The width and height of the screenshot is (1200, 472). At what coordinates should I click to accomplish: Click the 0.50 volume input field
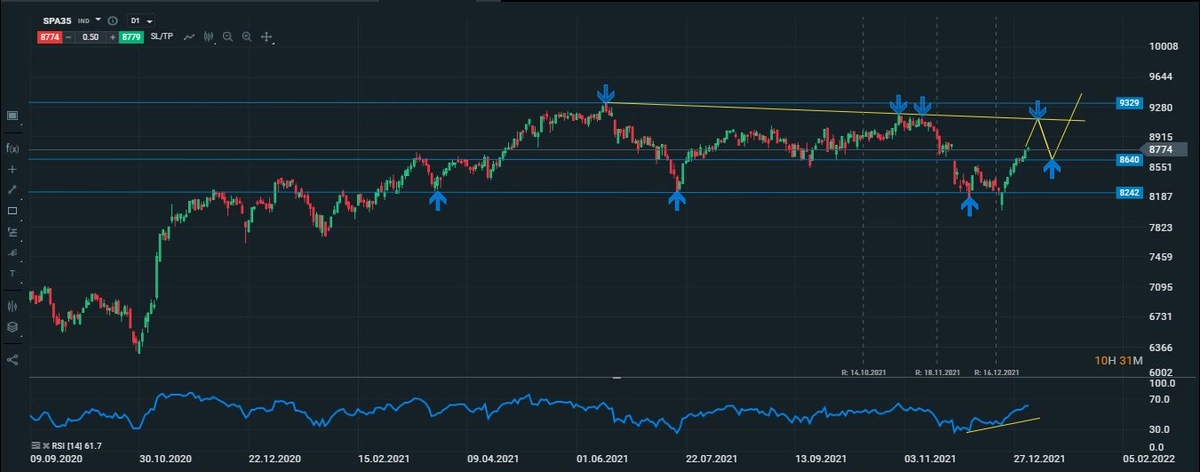pyautogui.click(x=90, y=37)
